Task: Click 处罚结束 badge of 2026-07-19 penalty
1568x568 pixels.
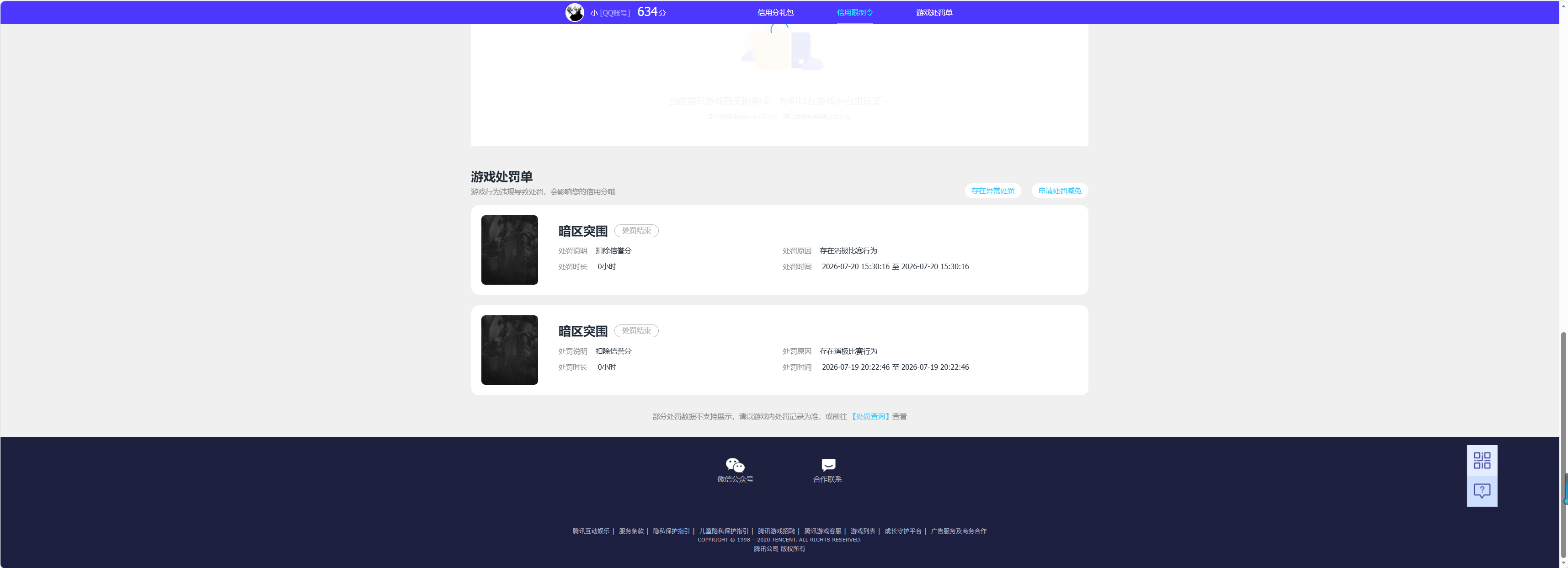Action: pyautogui.click(x=636, y=331)
